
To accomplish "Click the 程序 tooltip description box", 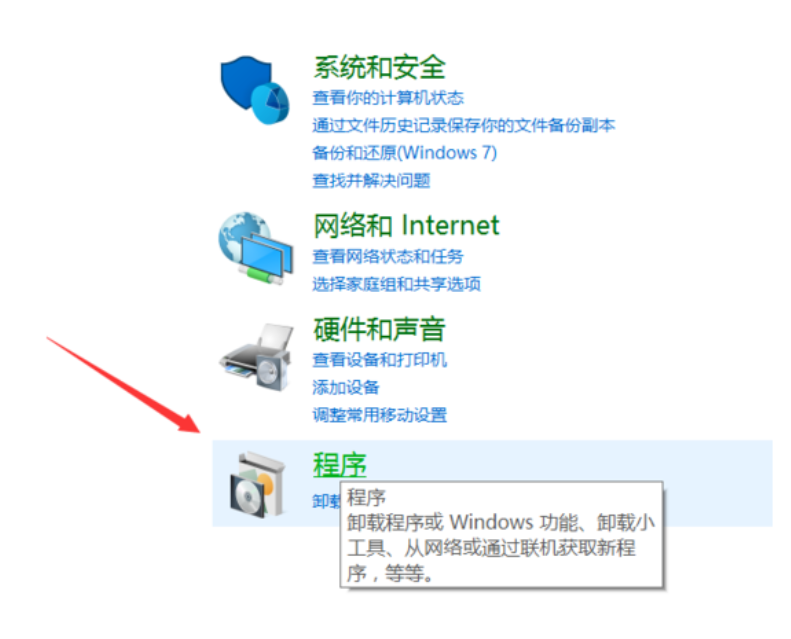I will 501,535.
